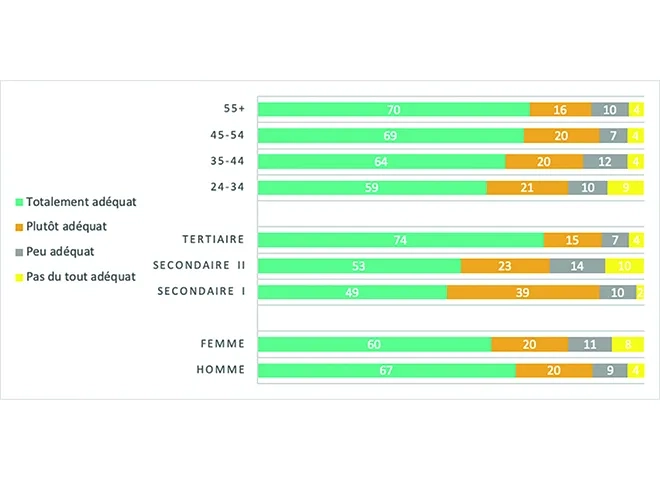Select the gray 14 segment of Secondaire II

tap(577, 266)
